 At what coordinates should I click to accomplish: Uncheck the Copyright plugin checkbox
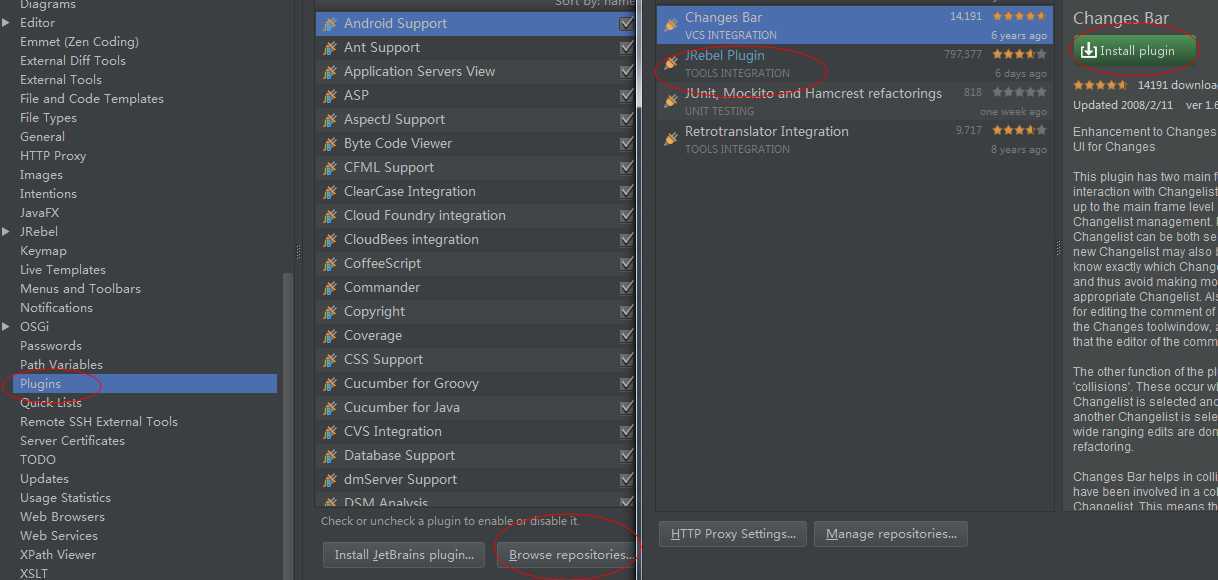click(x=626, y=311)
